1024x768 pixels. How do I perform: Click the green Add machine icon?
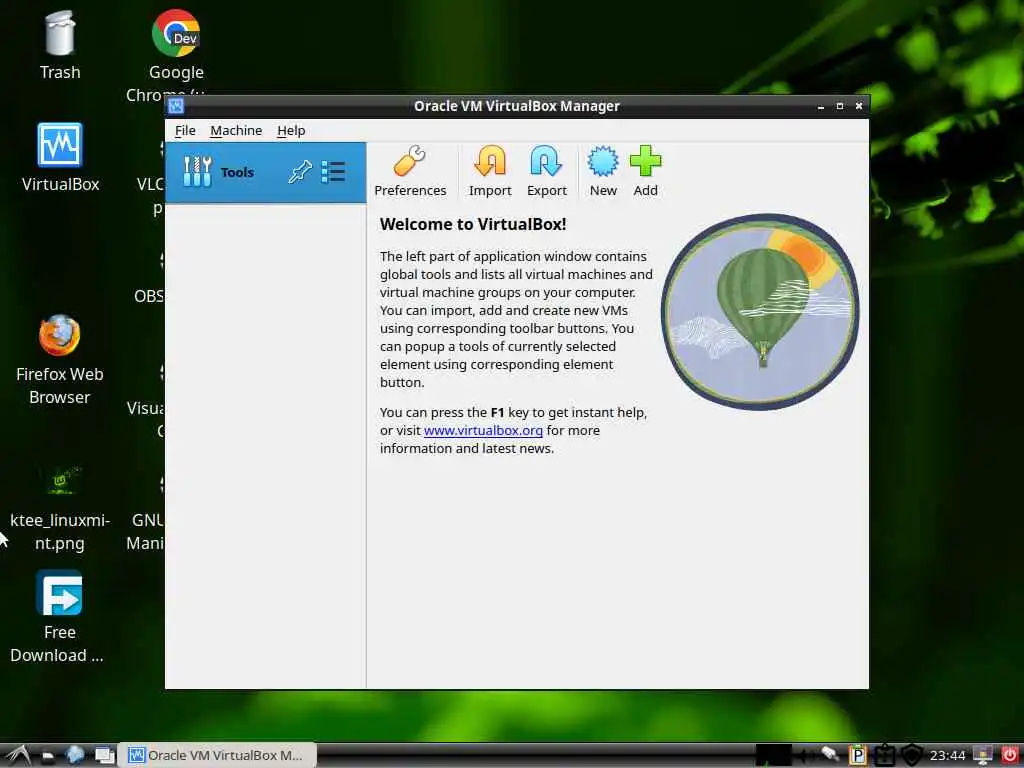[645, 171]
